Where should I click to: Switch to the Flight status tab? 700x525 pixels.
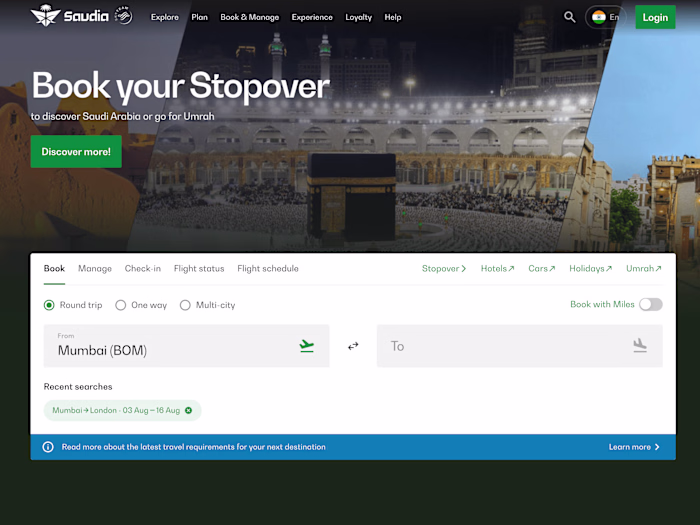199,269
